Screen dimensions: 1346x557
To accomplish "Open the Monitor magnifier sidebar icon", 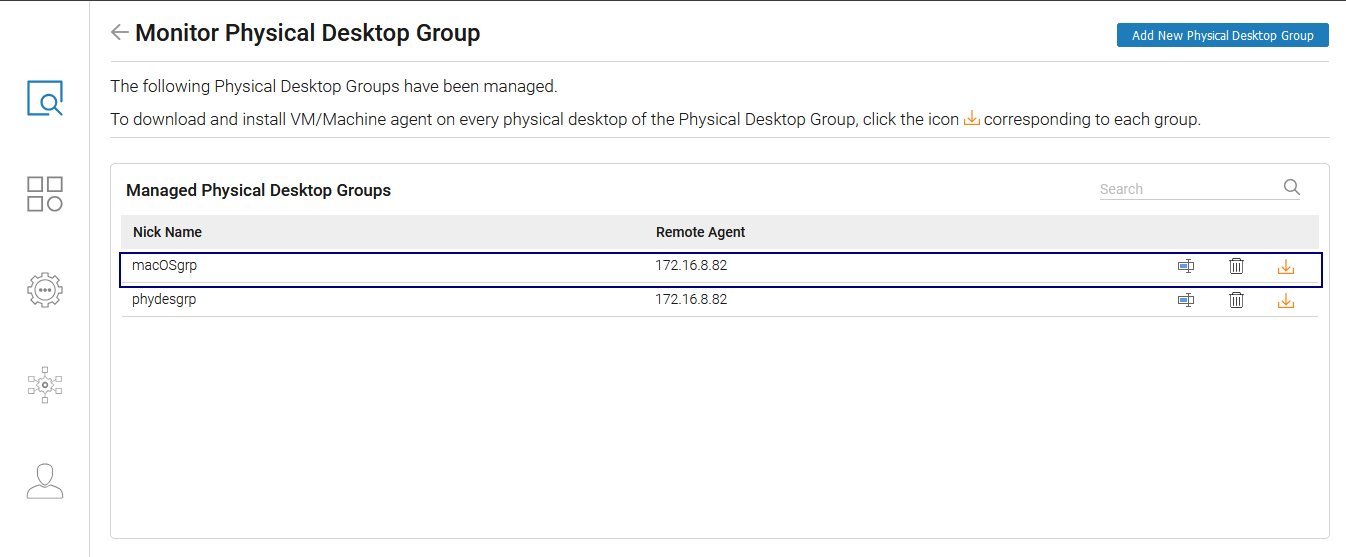I will point(45,99).
